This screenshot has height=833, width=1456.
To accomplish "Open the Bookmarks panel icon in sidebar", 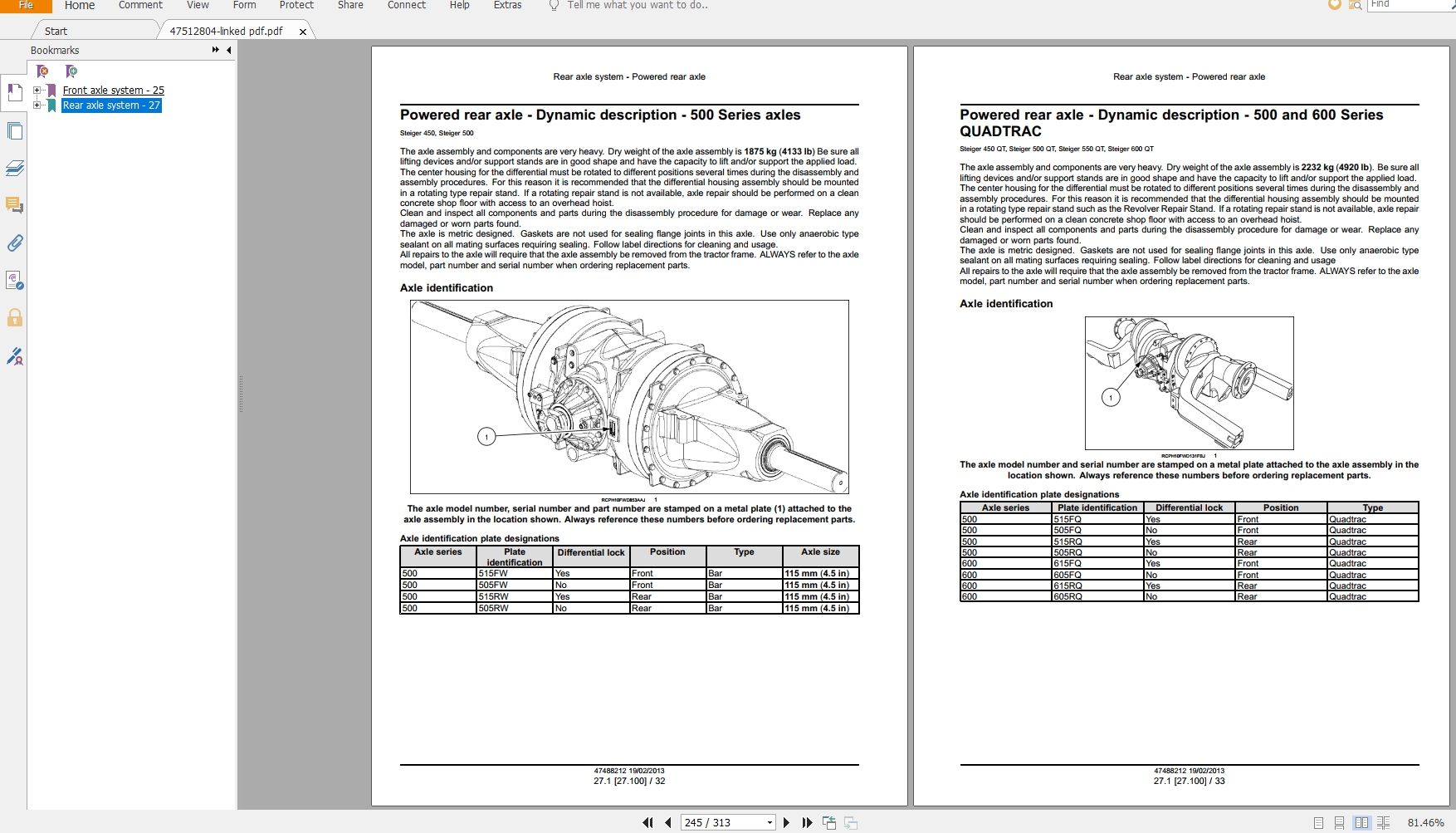I will pos(14,92).
